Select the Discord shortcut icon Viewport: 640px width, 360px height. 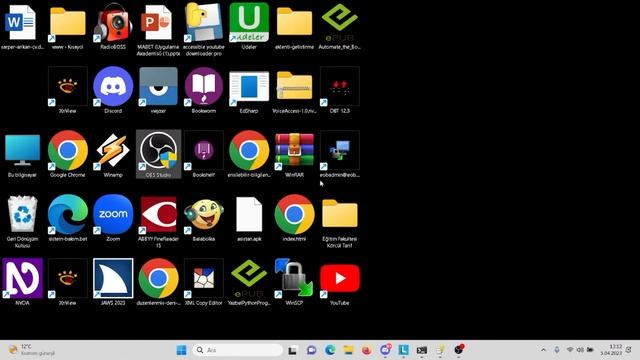[113, 87]
